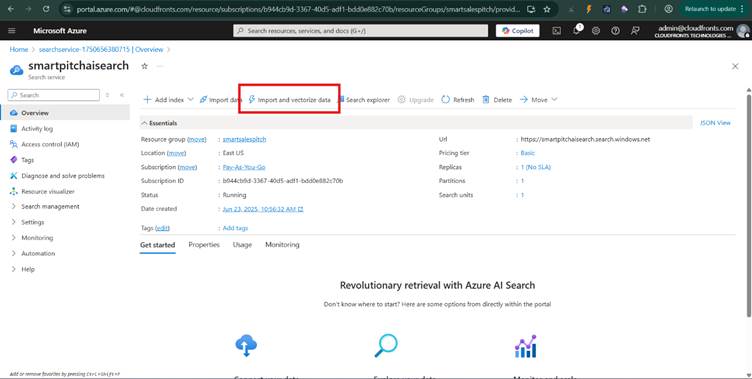Switch to the Usage tab

(x=242, y=245)
